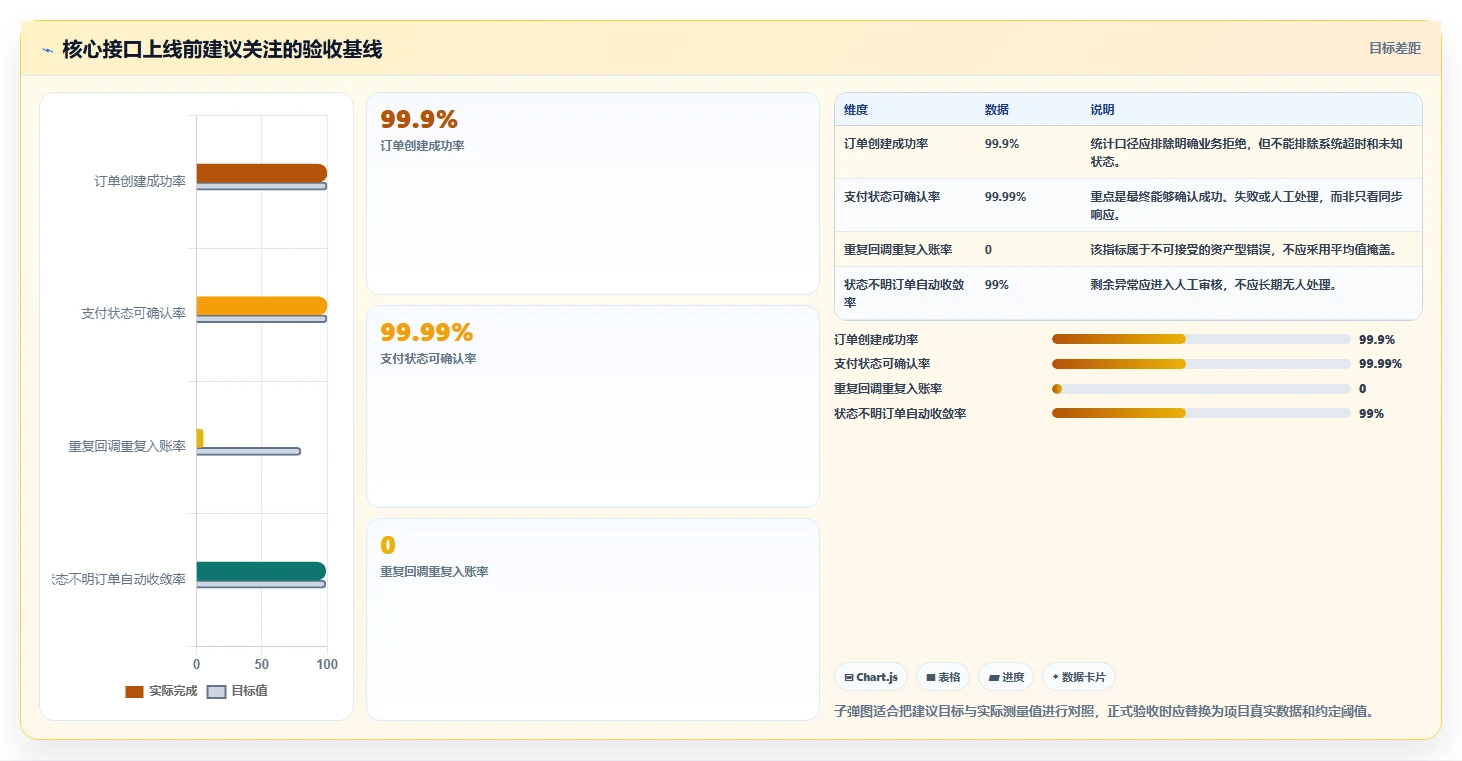Screen dimensions: 1462x761
Task: Click the 重复回调重复入账率 progress bar dot
Action: click(x=1057, y=389)
